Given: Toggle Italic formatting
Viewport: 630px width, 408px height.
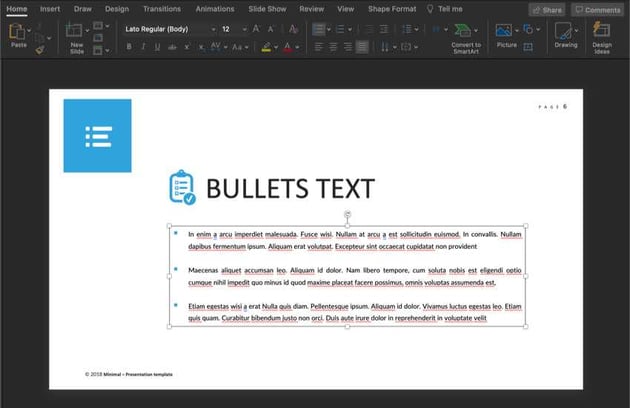Looking at the screenshot, I should click(143, 47).
